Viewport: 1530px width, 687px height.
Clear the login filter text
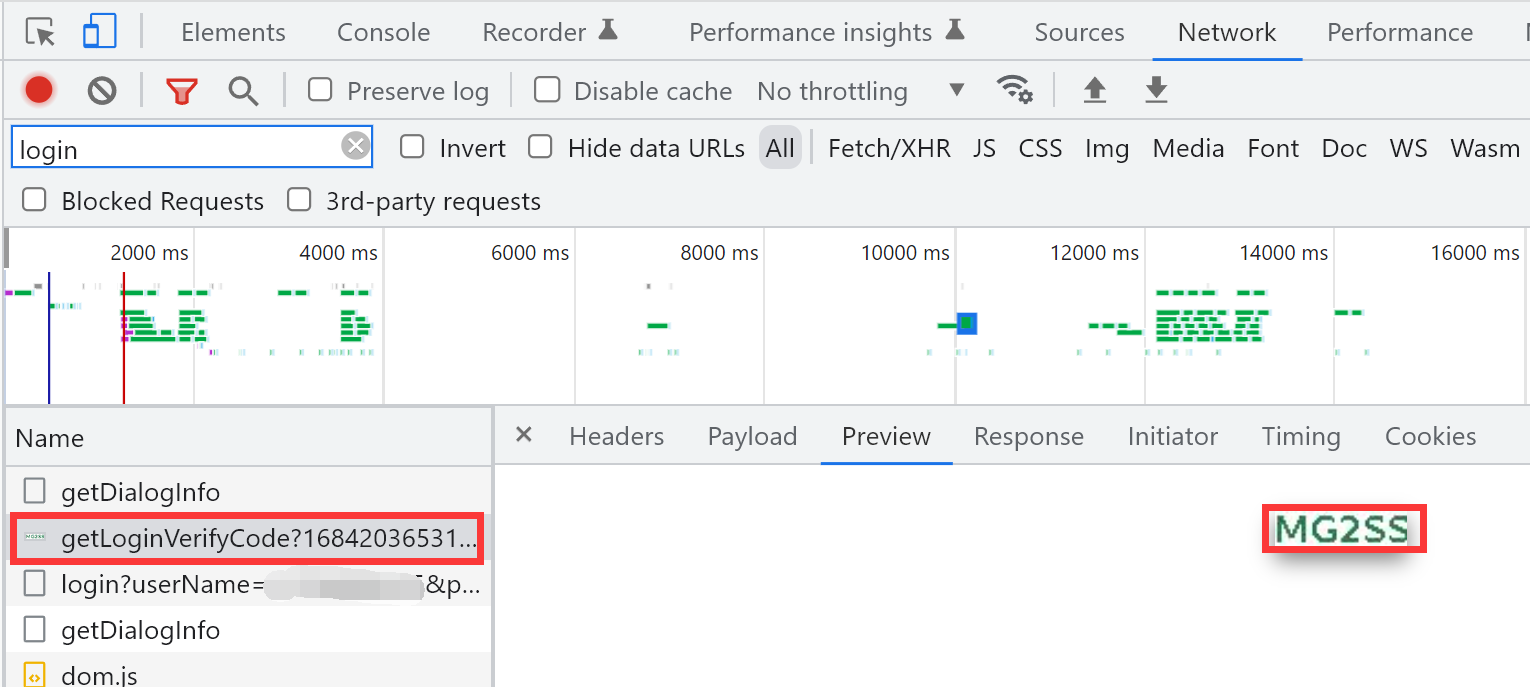pos(355,147)
